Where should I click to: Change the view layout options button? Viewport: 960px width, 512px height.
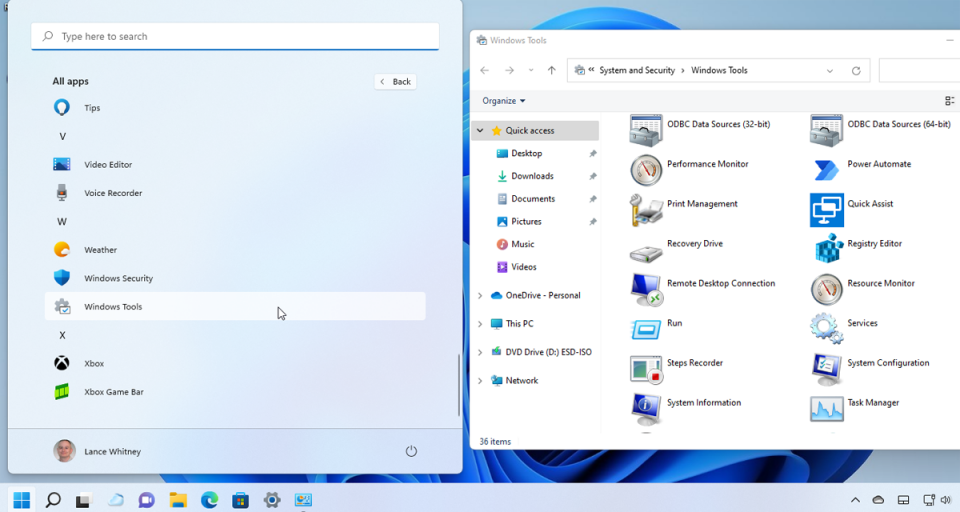click(950, 101)
